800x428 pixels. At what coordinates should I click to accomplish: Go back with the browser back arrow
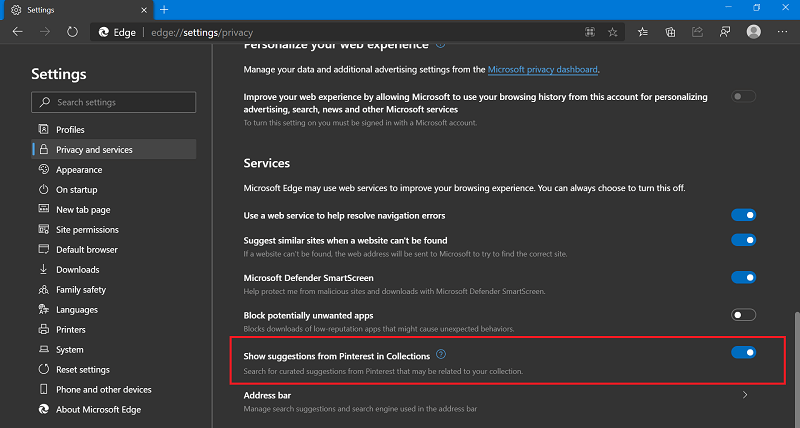pyautogui.click(x=18, y=32)
